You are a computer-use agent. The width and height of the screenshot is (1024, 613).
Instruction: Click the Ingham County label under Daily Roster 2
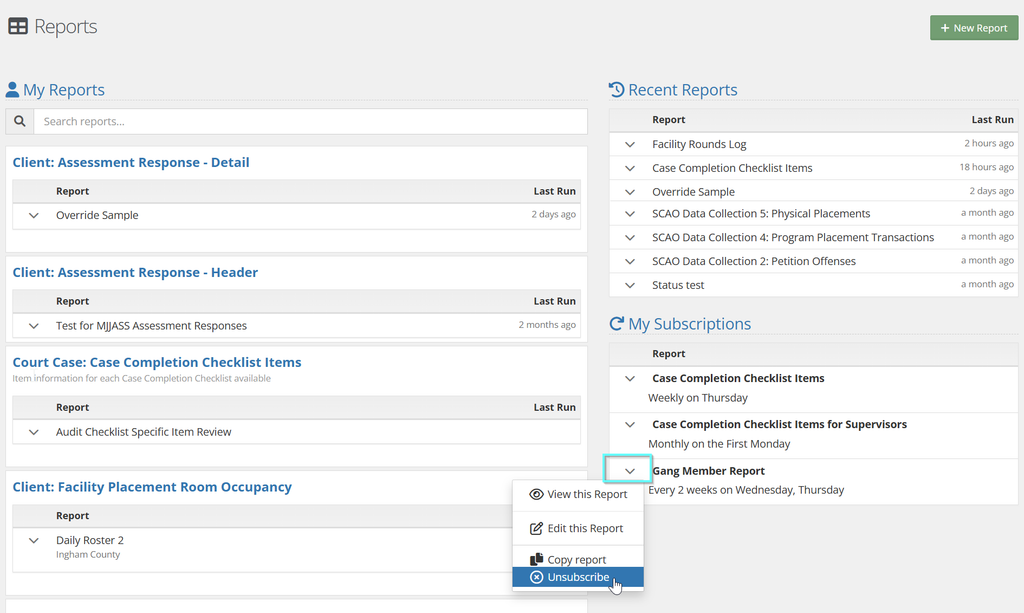pos(88,555)
